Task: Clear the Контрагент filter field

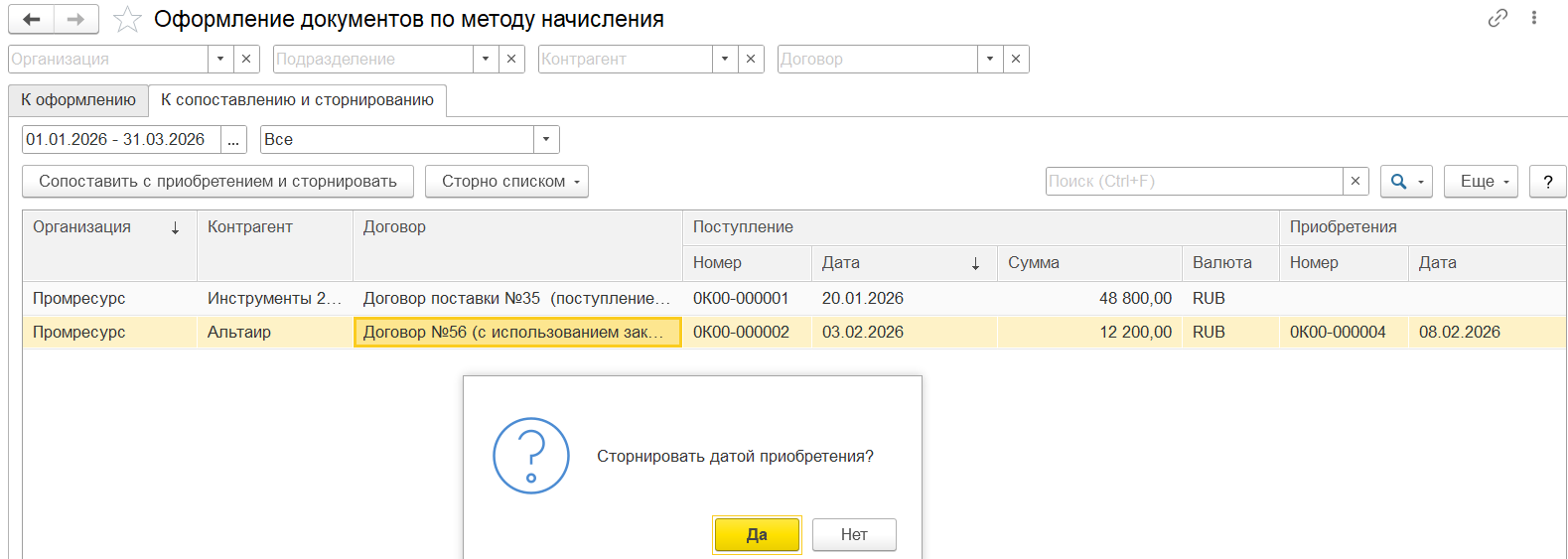Action: coord(751,59)
